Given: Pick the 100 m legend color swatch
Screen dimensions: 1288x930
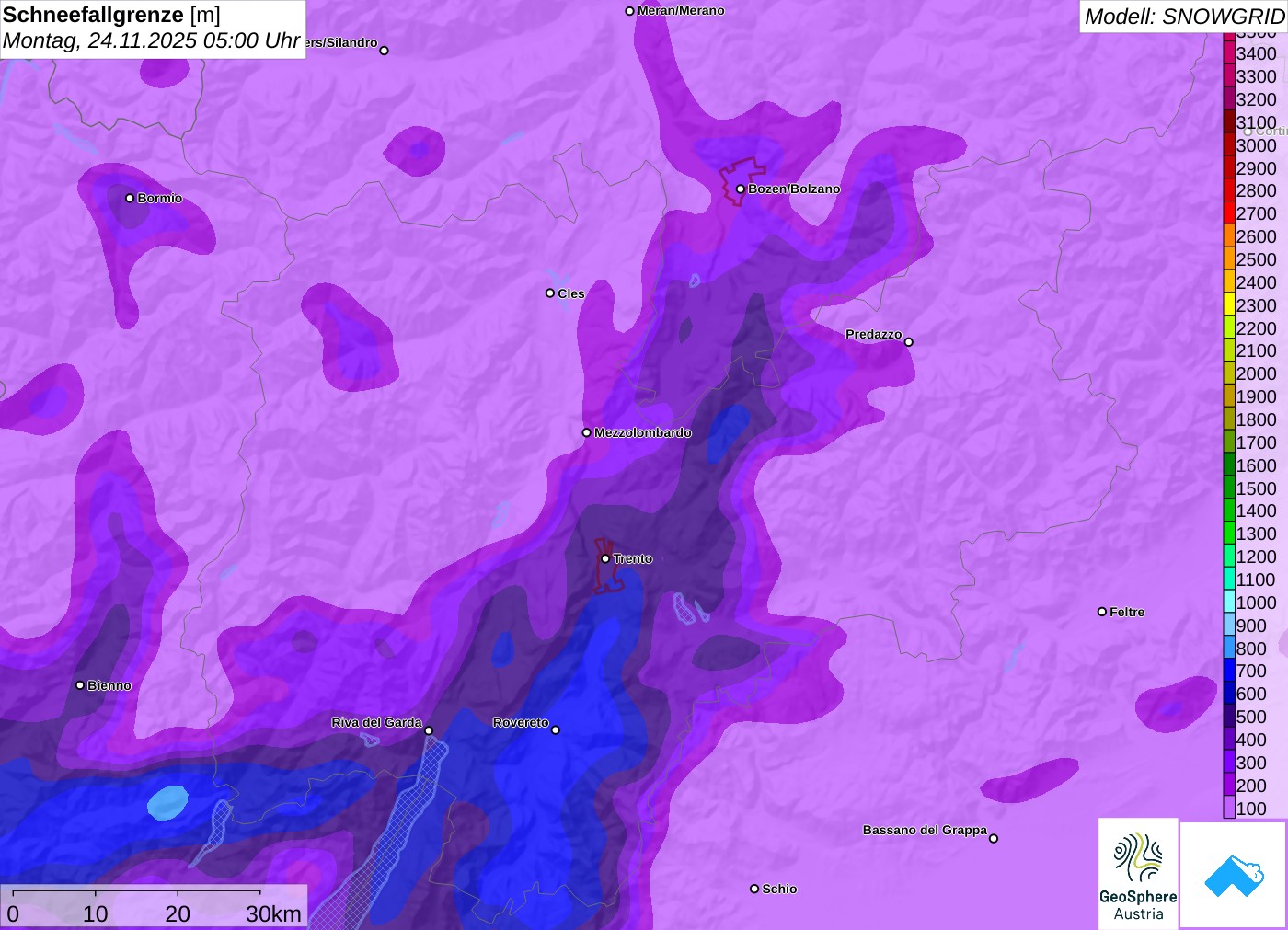Looking at the screenshot, I should pyautogui.click(x=1229, y=809).
